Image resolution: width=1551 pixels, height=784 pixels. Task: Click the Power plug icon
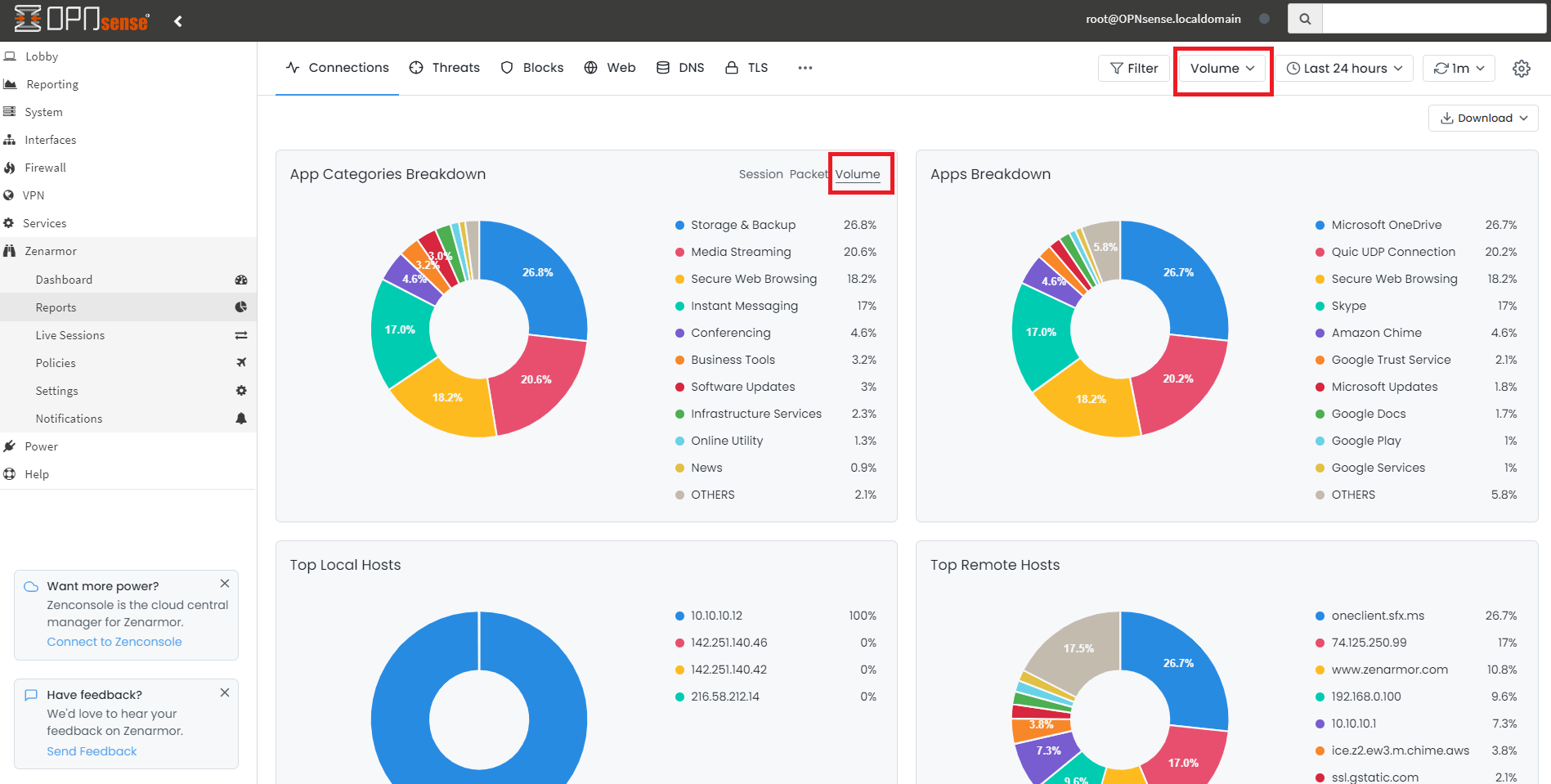[x=10, y=446]
